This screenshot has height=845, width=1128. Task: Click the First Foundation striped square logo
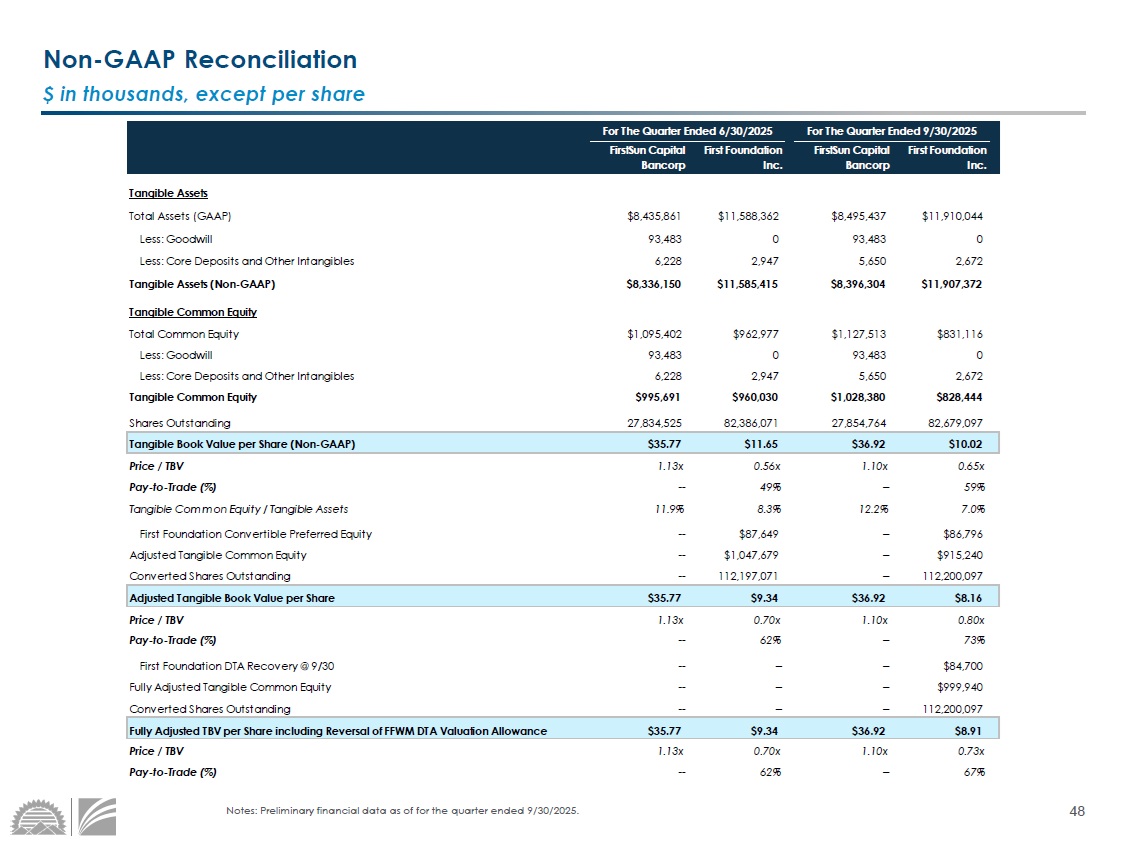(x=96, y=816)
